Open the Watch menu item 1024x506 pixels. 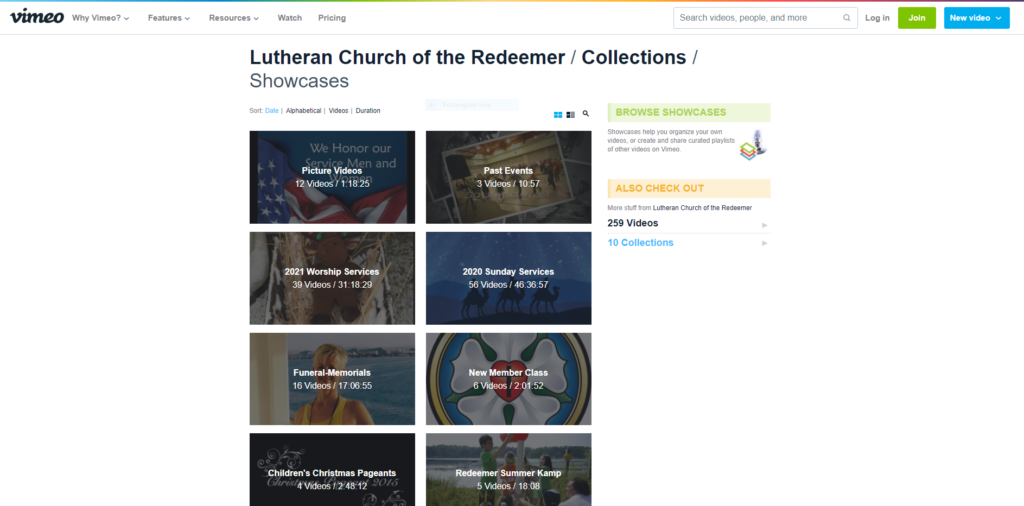click(289, 18)
